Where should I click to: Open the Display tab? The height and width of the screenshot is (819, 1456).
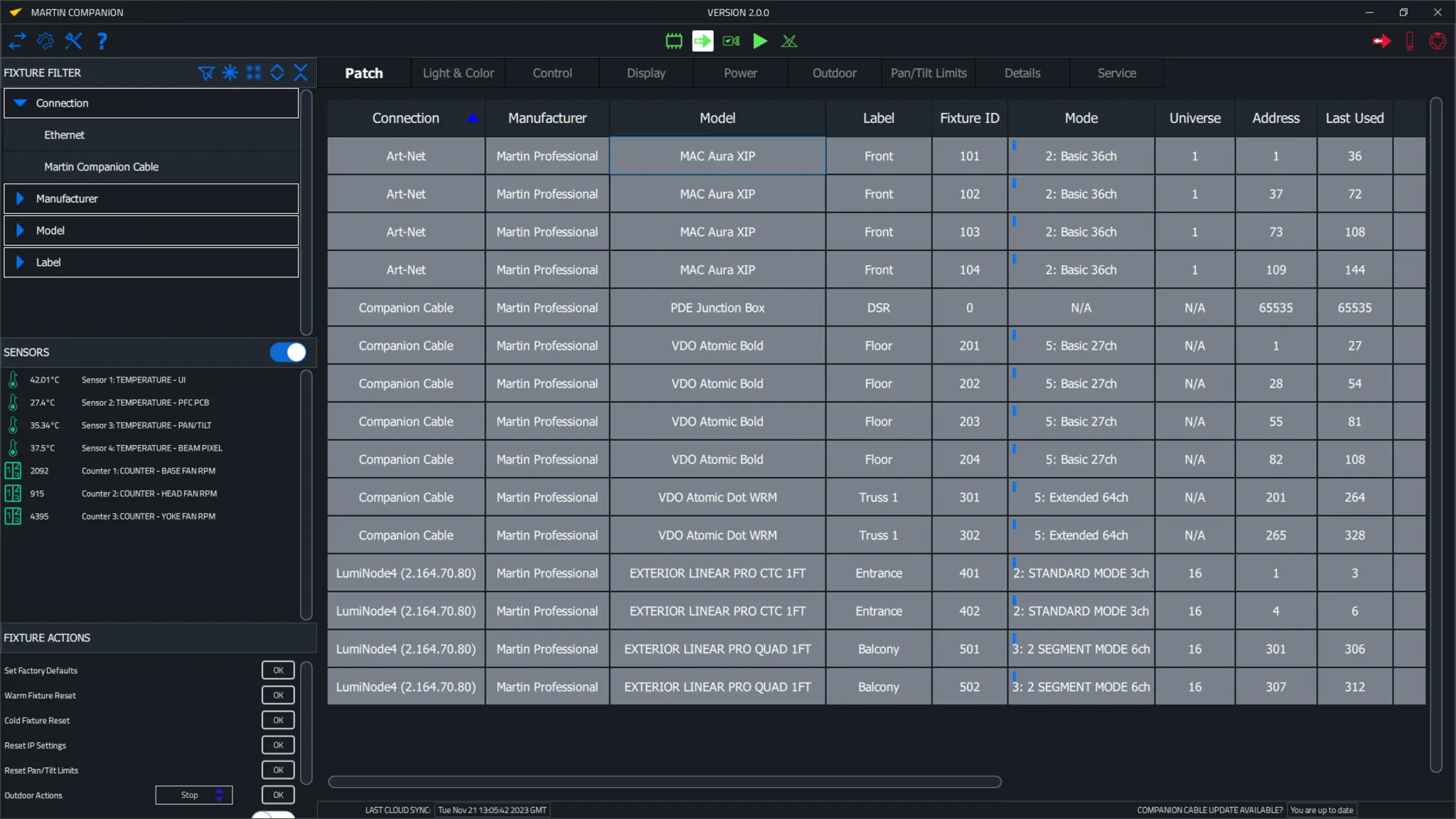pyautogui.click(x=646, y=73)
